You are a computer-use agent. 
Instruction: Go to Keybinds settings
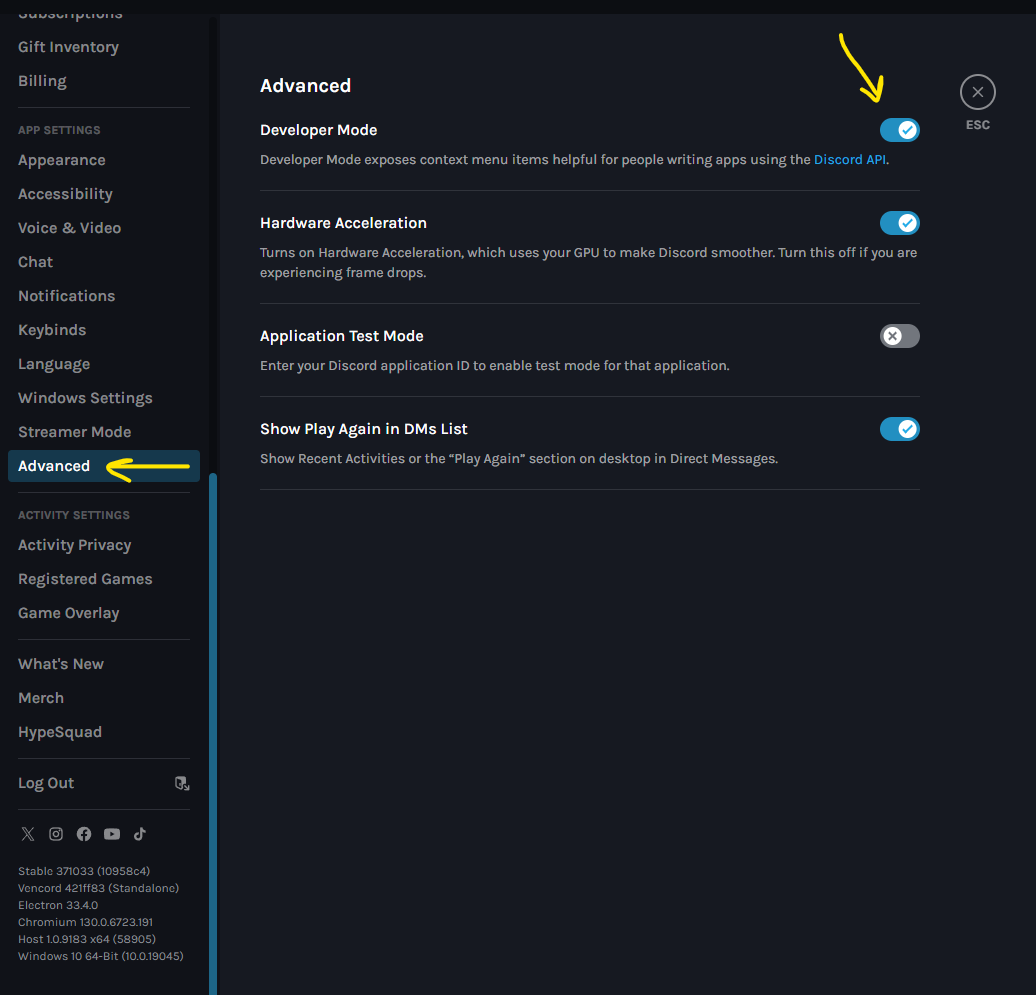(x=52, y=330)
